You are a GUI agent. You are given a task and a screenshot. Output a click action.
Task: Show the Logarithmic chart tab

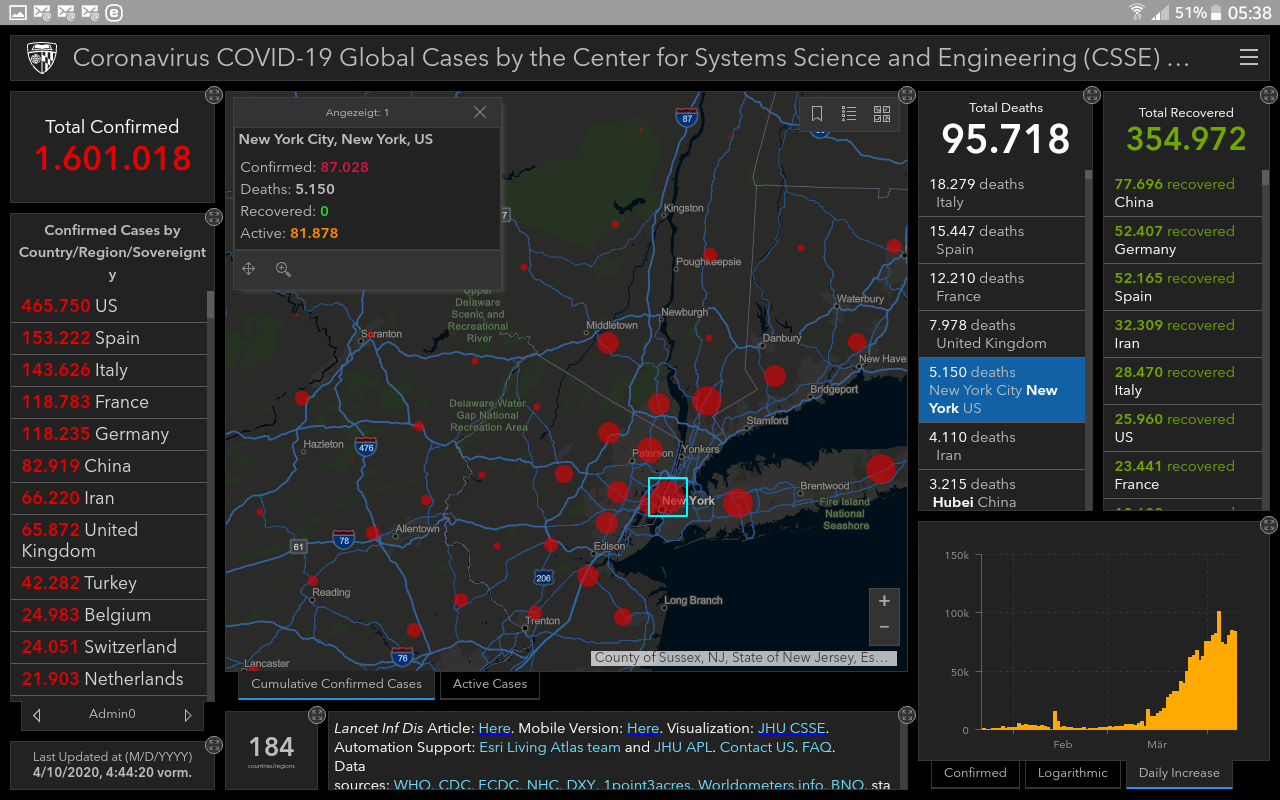point(1073,773)
